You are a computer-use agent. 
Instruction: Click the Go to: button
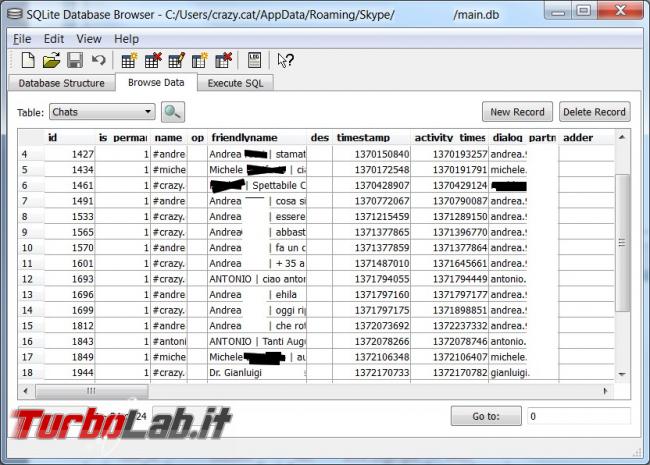click(486, 416)
